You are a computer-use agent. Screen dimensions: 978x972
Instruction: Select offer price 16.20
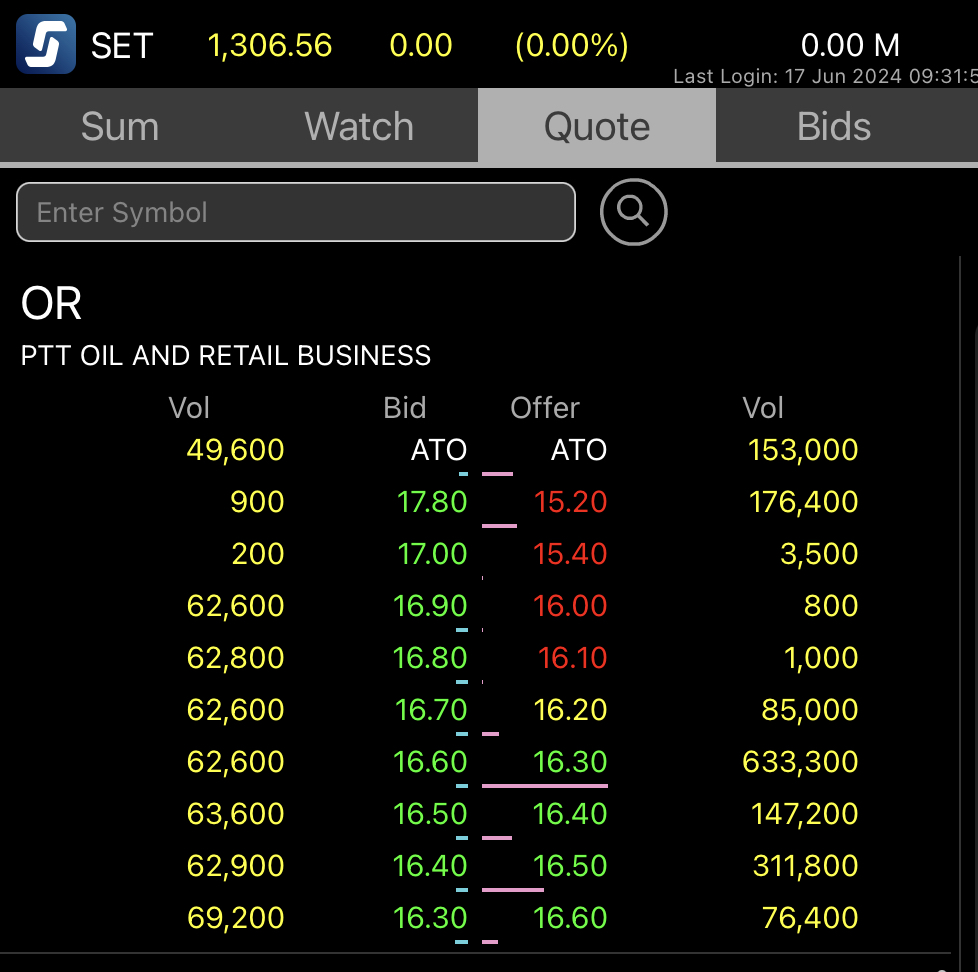pos(571,710)
